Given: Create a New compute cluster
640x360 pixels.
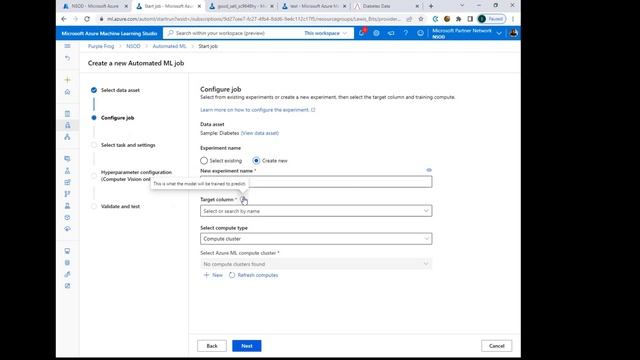Looking at the screenshot, I should (x=213, y=275).
